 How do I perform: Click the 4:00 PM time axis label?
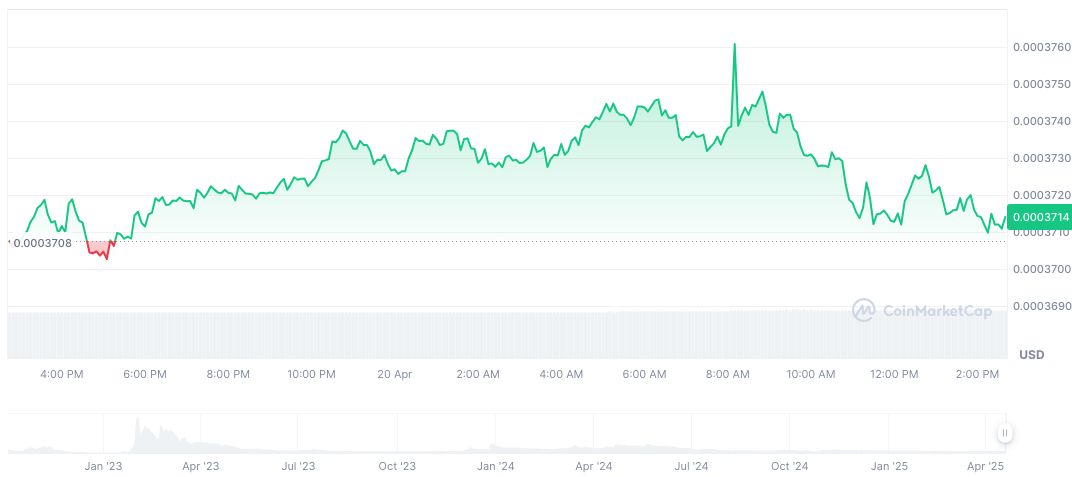61,375
